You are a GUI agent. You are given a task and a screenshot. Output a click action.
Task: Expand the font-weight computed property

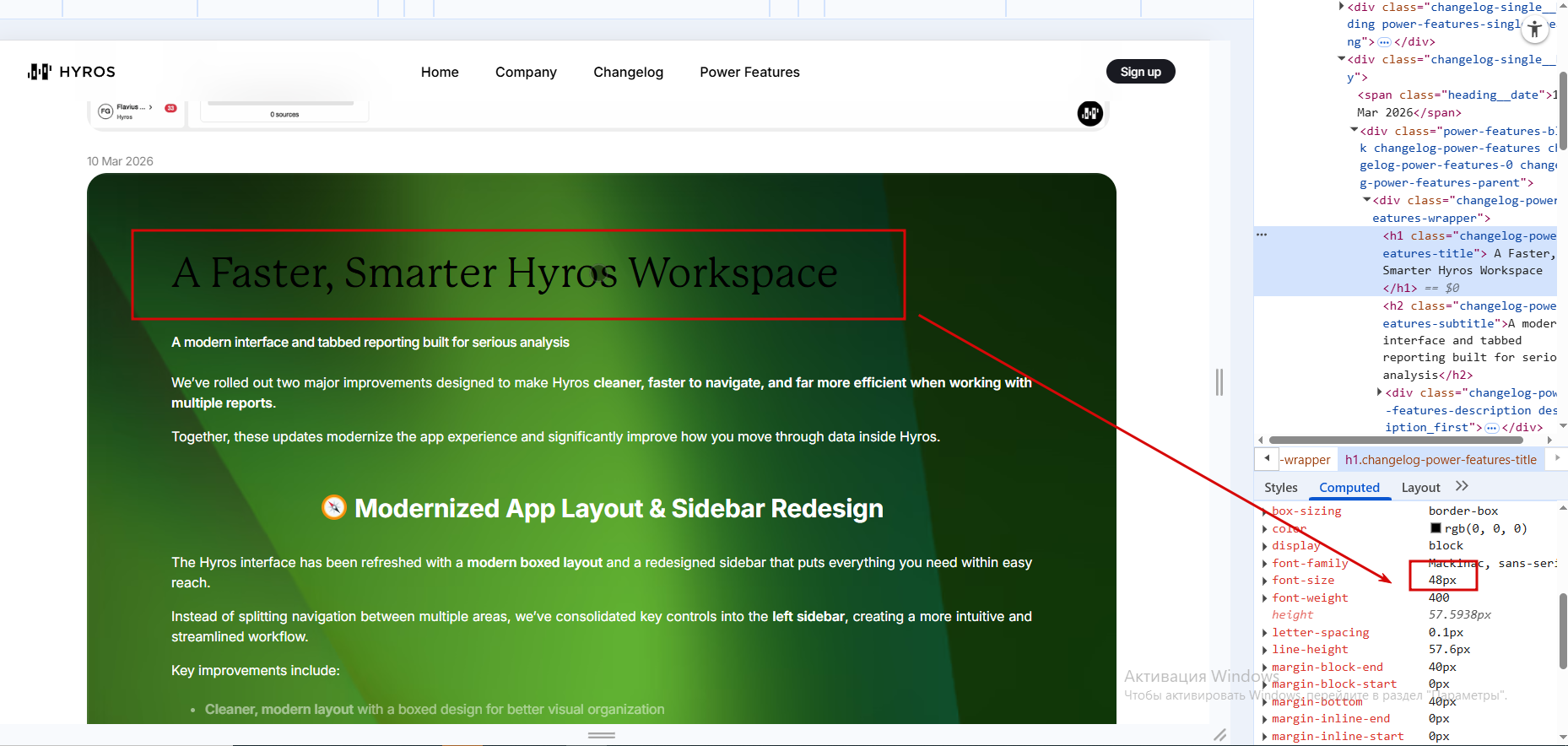point(1265,598)
